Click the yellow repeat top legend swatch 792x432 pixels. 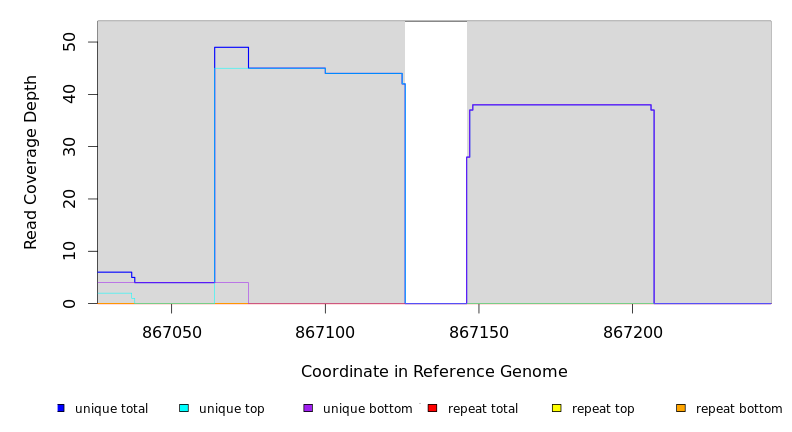(557, 408)
